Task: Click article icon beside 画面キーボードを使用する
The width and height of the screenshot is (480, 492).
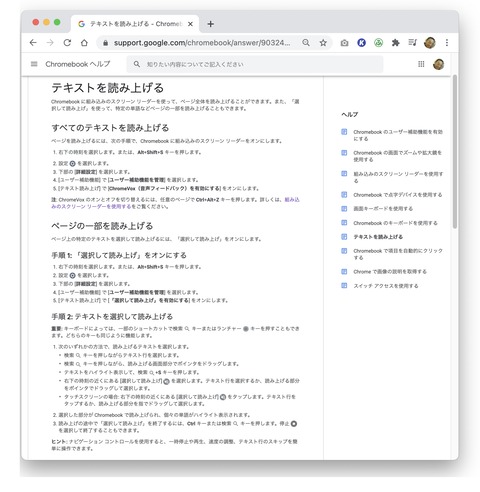Action: [x=344, y=209]
